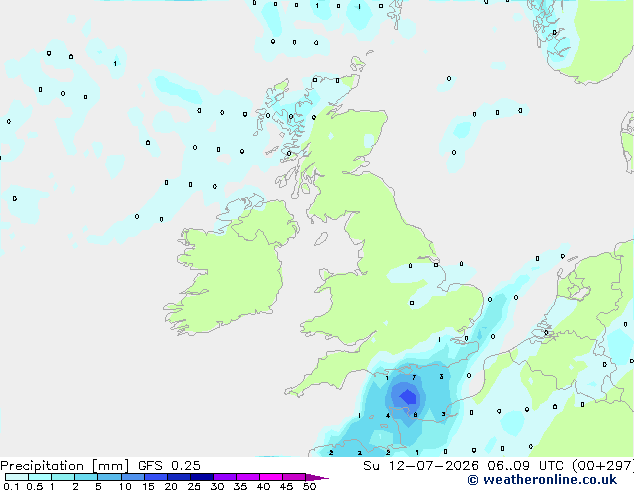634x490 pixels.
Task: Select the 2–5 mm legend swatch
Action: point(86,477)
